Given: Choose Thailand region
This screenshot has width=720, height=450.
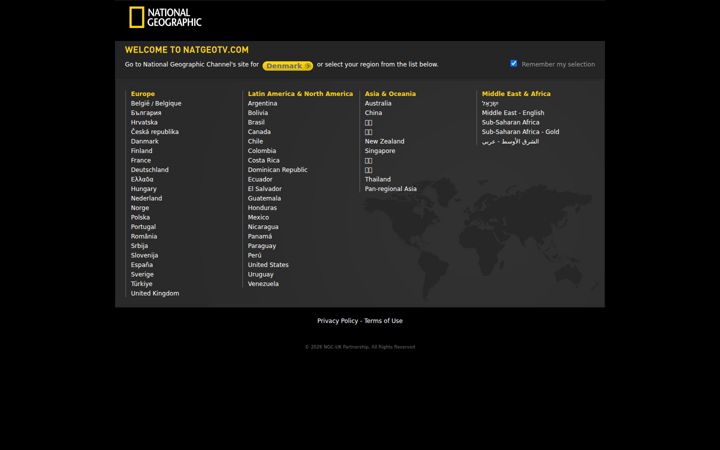Looking at the screenshot, I should point(377,179).
